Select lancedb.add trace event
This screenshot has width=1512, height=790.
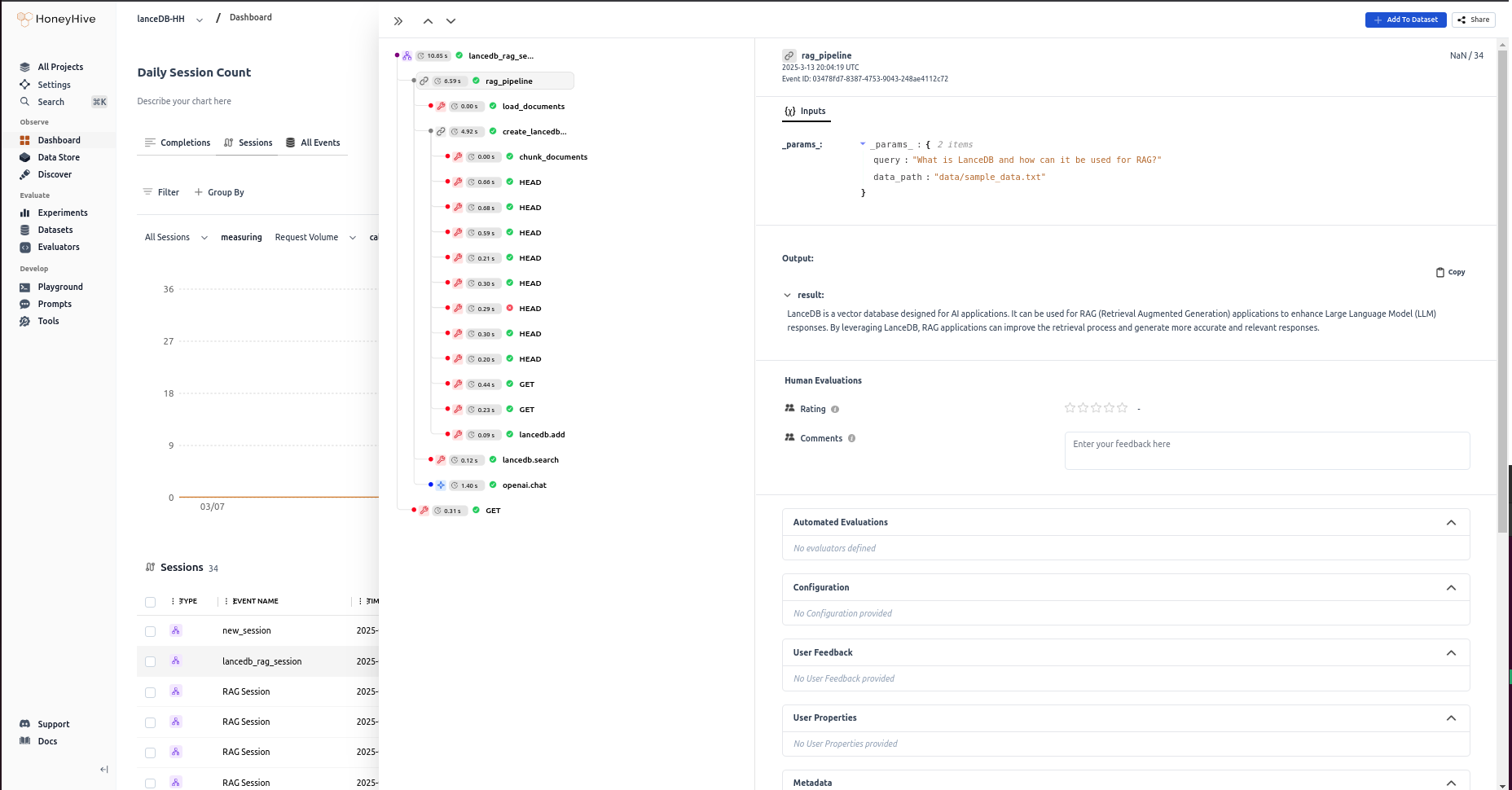click(x=542, y=435)
